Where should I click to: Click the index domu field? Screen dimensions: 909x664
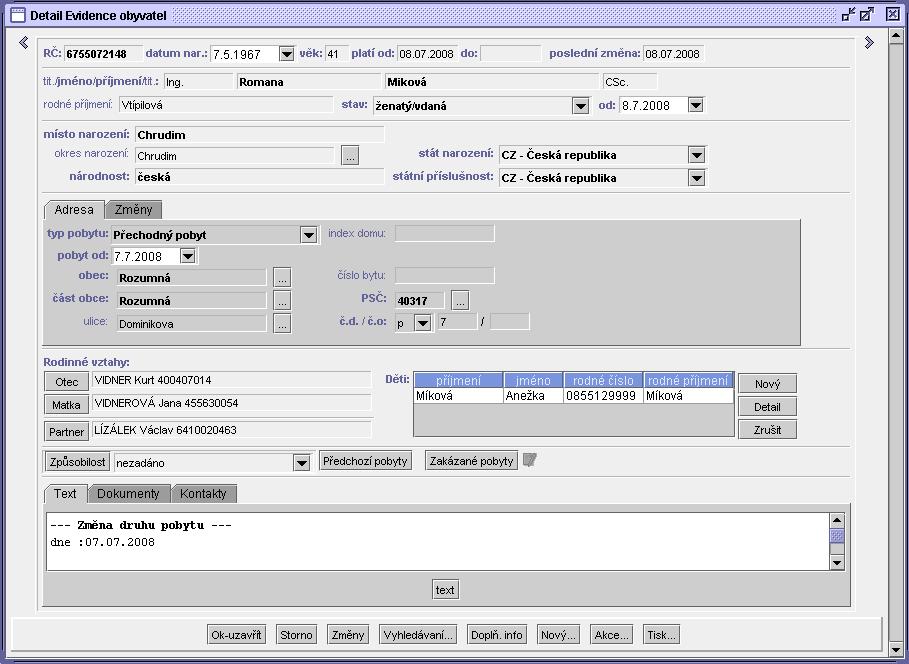click(x=445, y=233)
